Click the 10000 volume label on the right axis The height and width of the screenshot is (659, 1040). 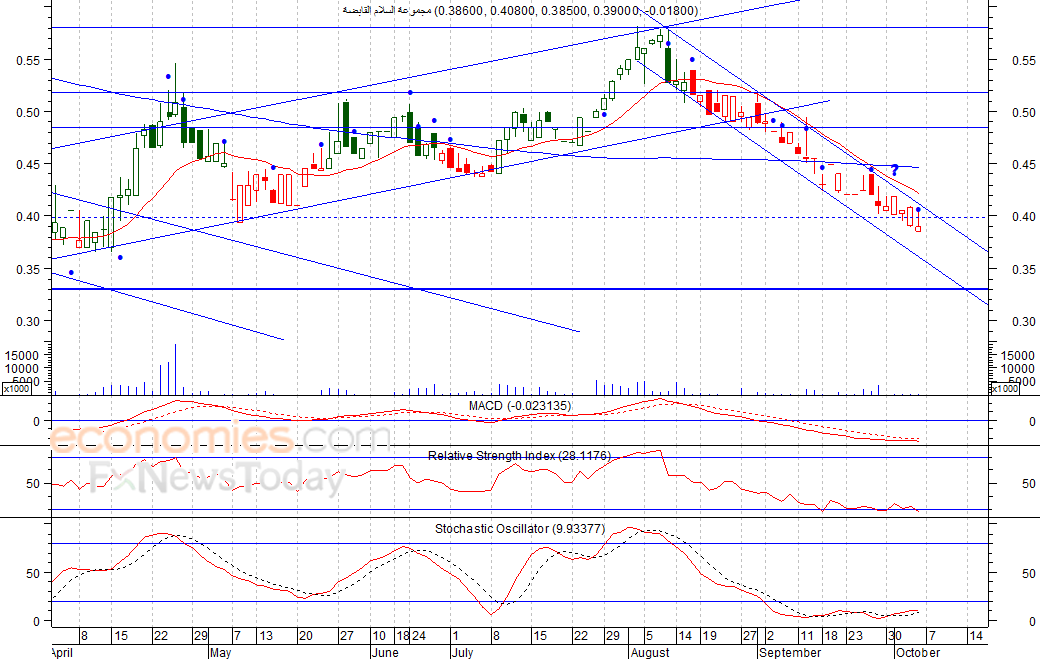pos(1017,369)
